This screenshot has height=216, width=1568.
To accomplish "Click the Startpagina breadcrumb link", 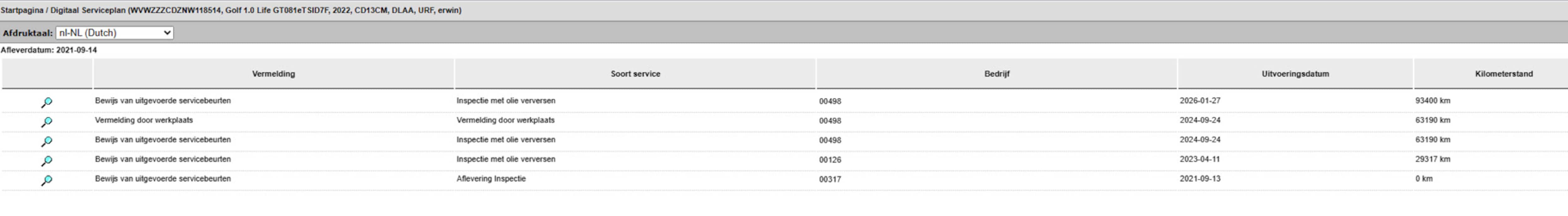I will click(22, 10).
